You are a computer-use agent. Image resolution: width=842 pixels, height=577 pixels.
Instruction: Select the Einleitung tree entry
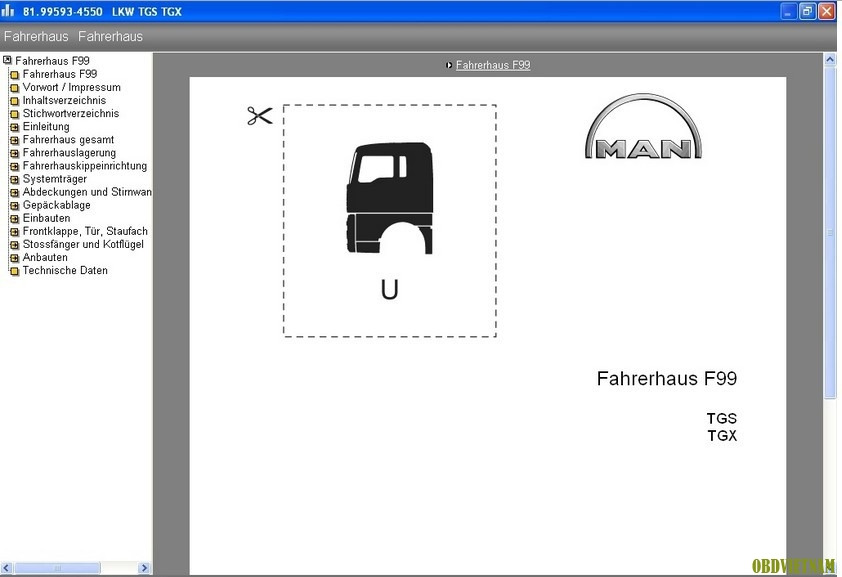tap(46, 127)
